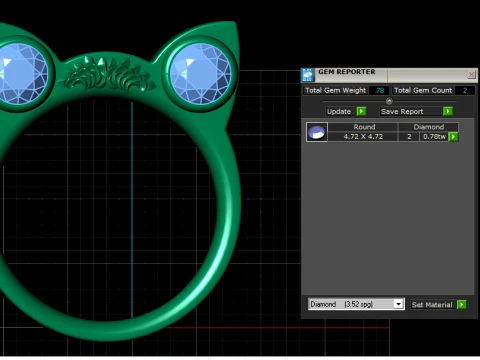Click the Total Gem Count value 2
This screenshot has height=360, width=480.
[465, 90]
